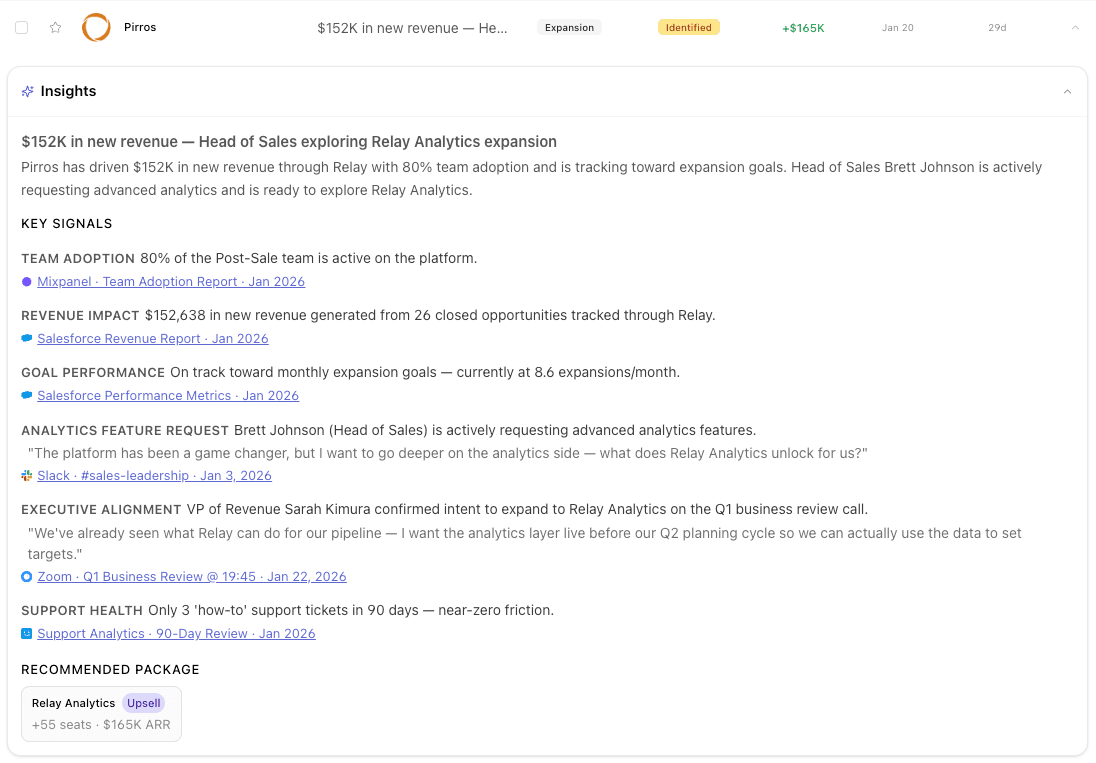The width and height of the screenshot is (1096, 763).
Task: Select the Mixpanel source icon under Team Adoption
Action: tap(26, 281)
